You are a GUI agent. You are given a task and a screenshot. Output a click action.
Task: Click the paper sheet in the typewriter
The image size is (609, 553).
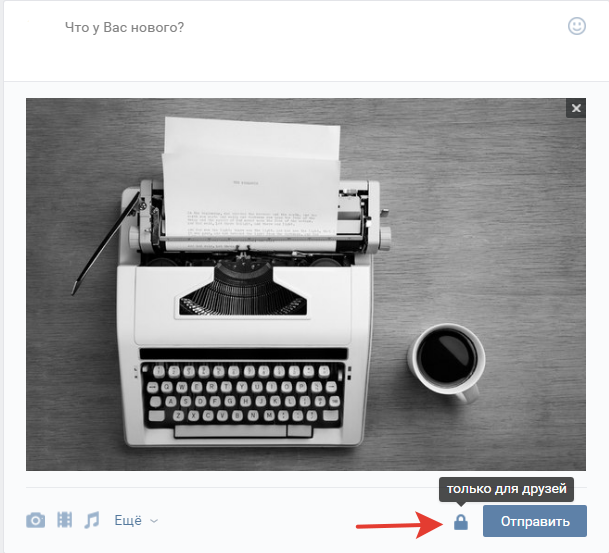pyautogui.click(x=252, y=183)
